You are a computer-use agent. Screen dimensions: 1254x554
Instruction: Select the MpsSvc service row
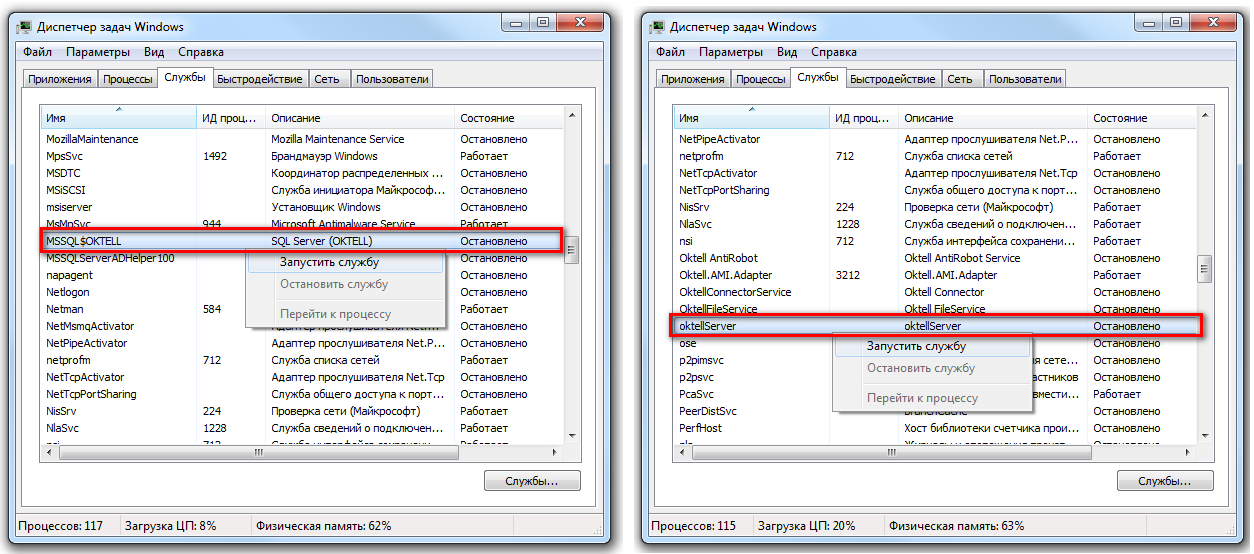(68, 156)
